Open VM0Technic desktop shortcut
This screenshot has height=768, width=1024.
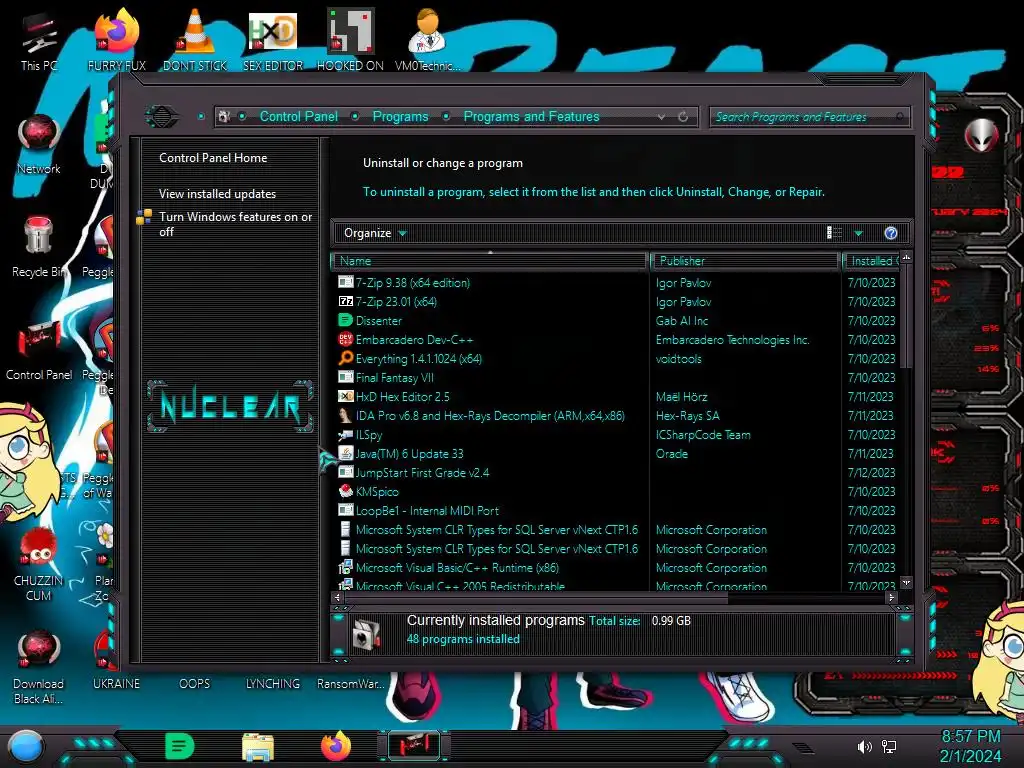pos(427,40)
